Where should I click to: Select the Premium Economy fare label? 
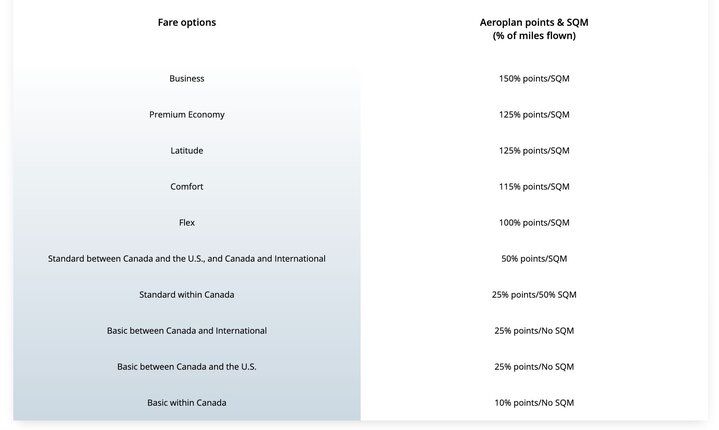187,114
